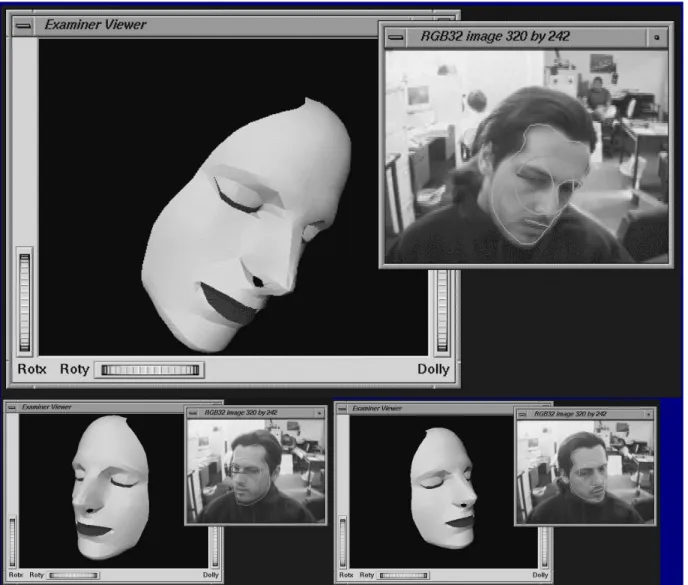688x585 pixels.
Task: Click the 'RGB32 image 320 by 242' large title bar
Action: [527, 37]
